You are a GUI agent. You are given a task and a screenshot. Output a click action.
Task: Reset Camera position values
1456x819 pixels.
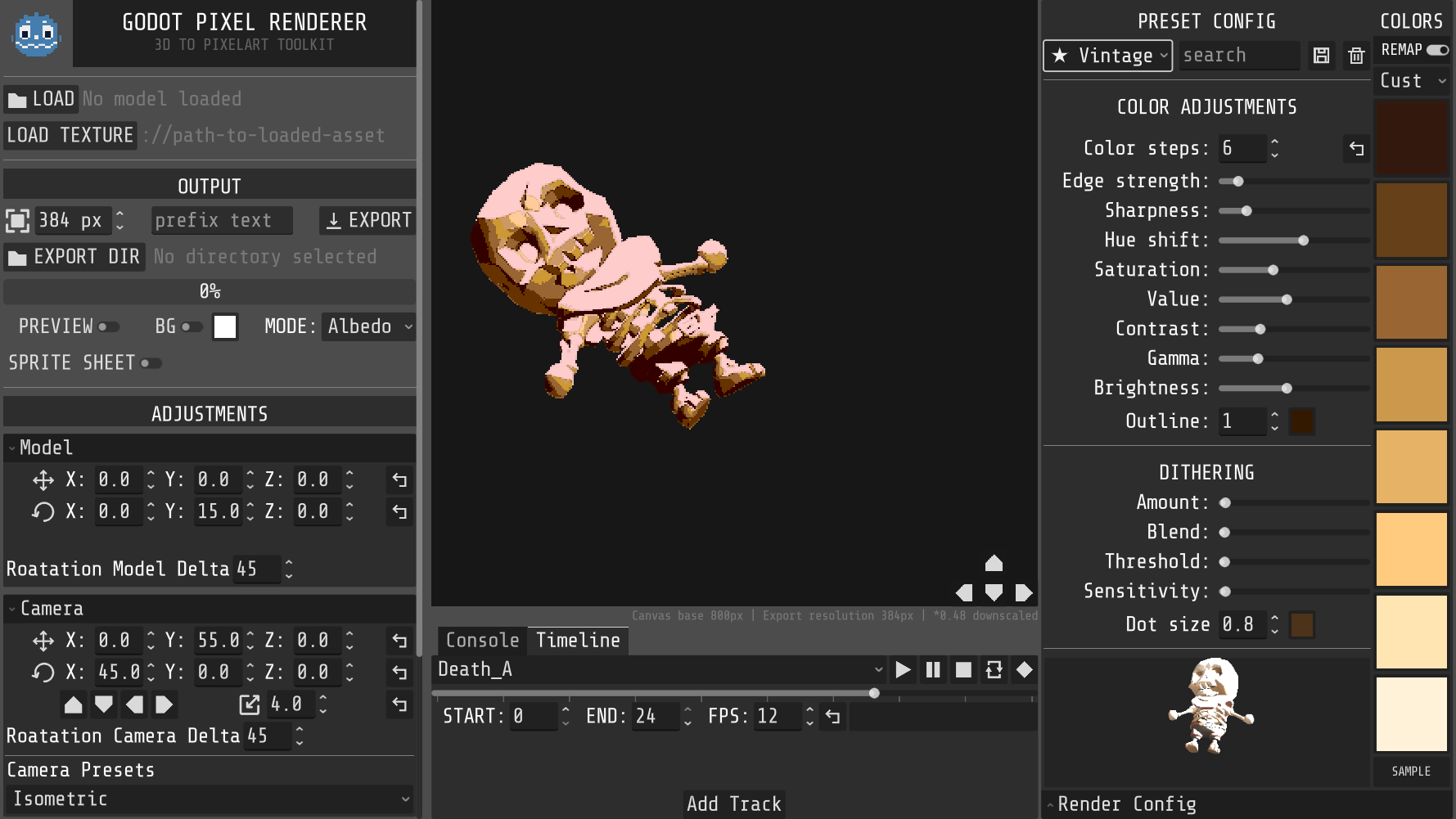point(399,641)
